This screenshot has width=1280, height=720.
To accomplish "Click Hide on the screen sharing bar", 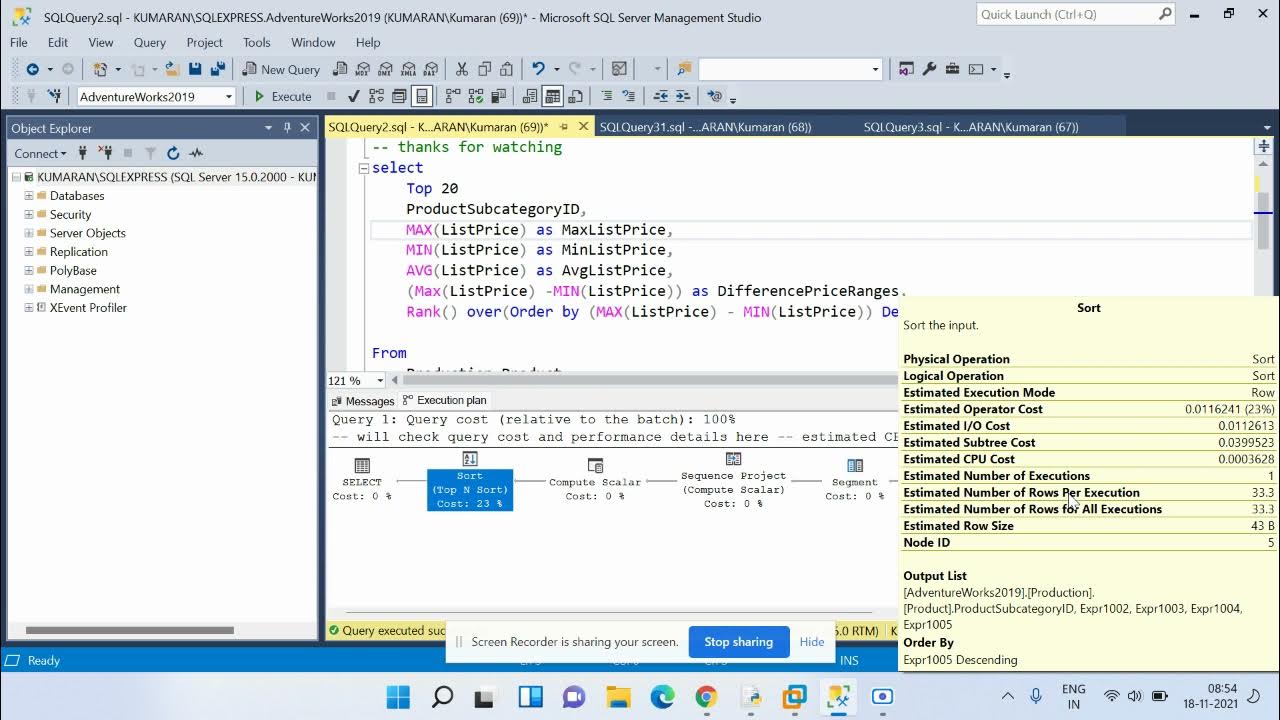I will click(x=812, y=642).
